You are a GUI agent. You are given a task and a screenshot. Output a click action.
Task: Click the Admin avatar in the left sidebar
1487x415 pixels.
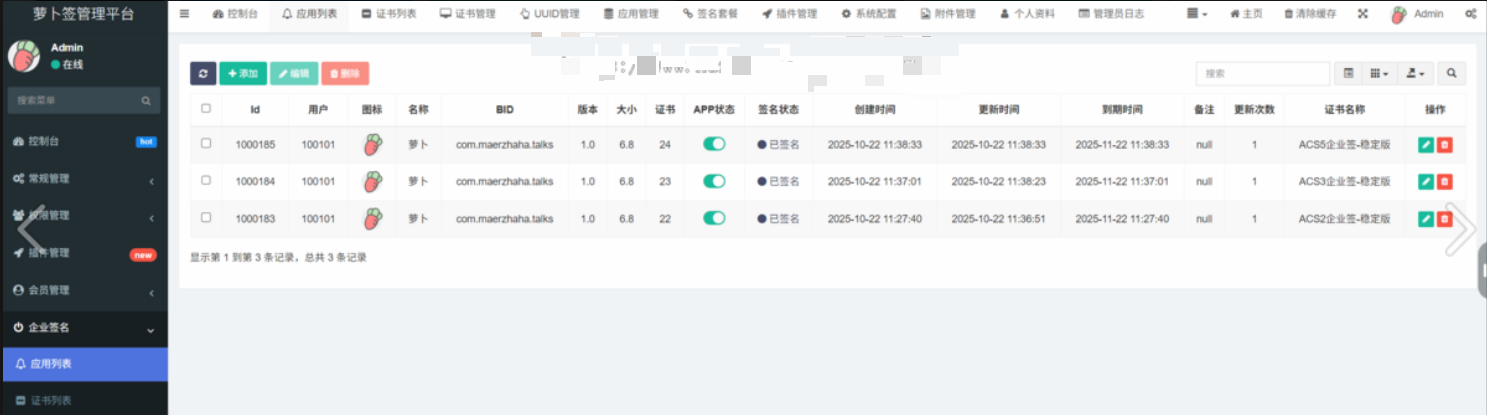24,56
